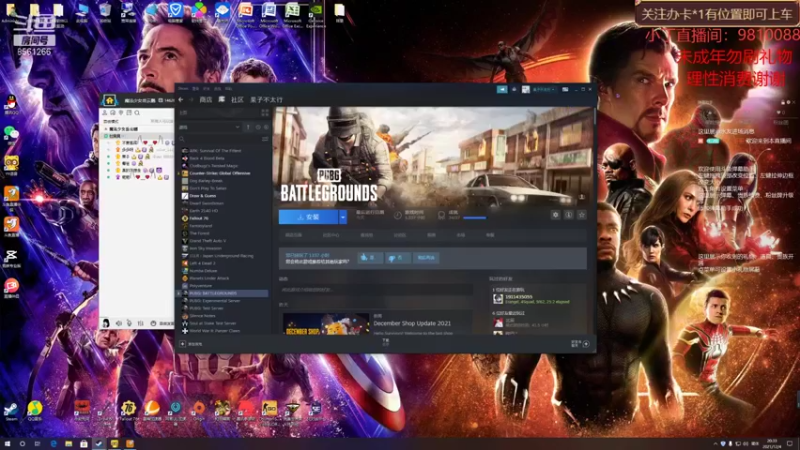
Task: Open the 社区中心 community hub link
Action: (331, 235)
